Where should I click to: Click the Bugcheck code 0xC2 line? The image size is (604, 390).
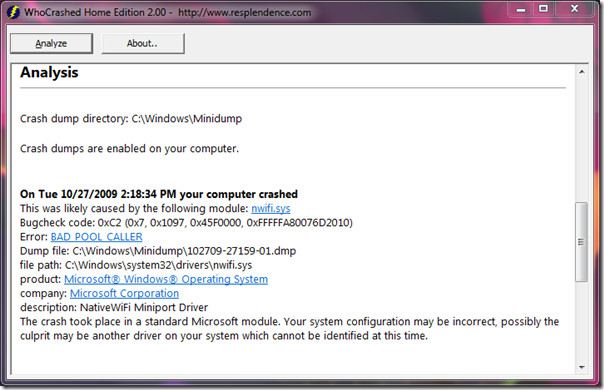click(186, 223)
